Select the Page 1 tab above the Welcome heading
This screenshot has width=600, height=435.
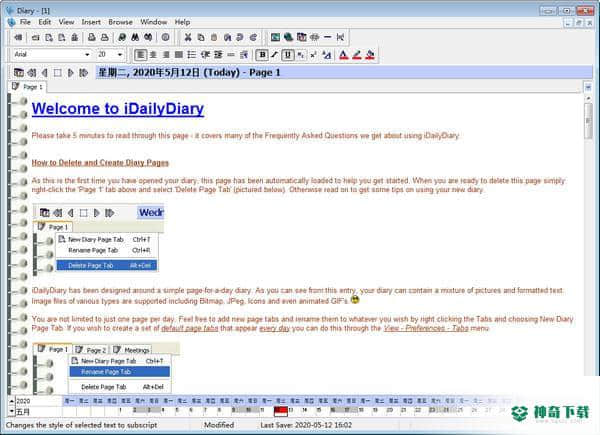tap(27, 87)
